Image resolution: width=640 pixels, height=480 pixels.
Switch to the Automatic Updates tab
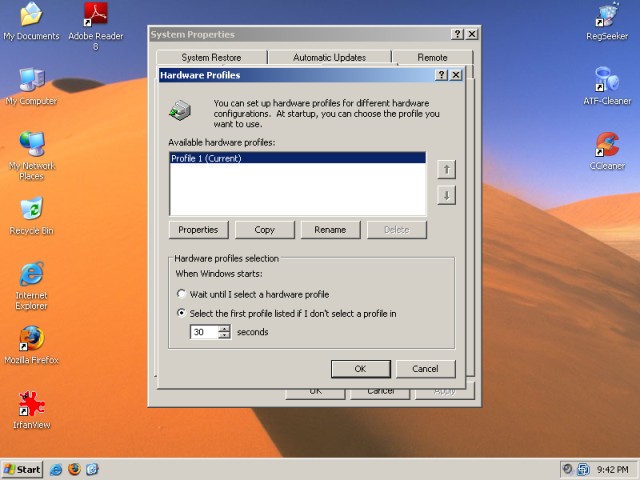coord(329,58)
